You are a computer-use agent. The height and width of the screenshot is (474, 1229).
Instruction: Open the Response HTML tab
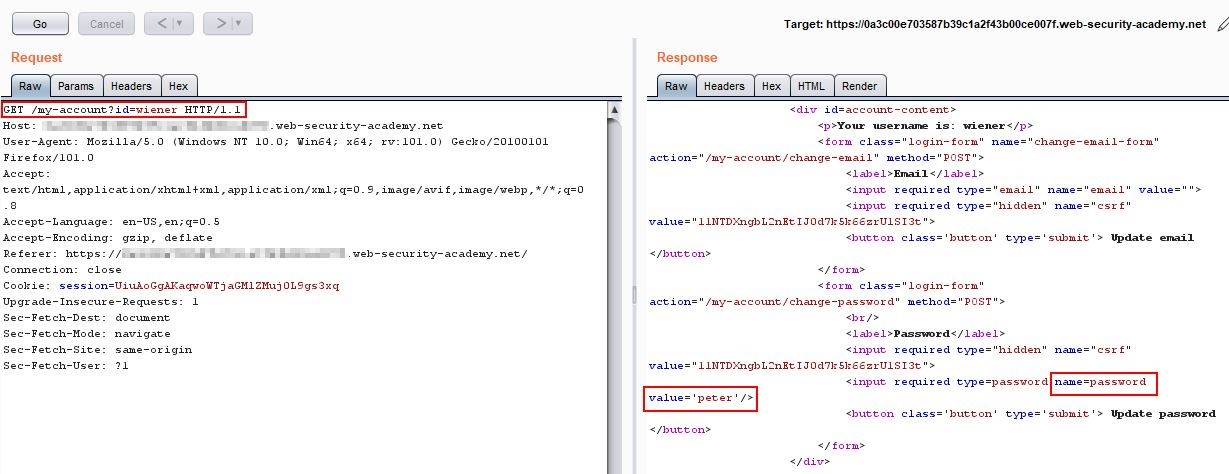pos(811,86)
